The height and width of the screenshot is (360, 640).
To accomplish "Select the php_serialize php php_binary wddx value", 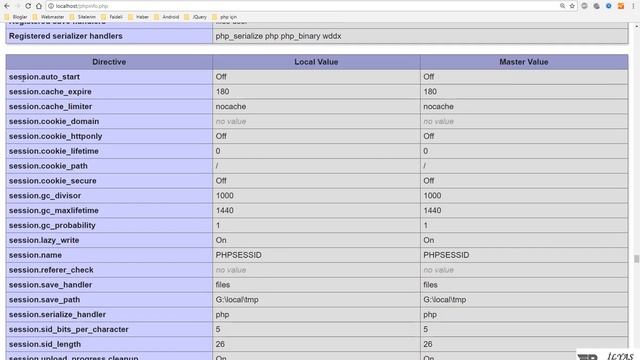I will tap(278, 36).
